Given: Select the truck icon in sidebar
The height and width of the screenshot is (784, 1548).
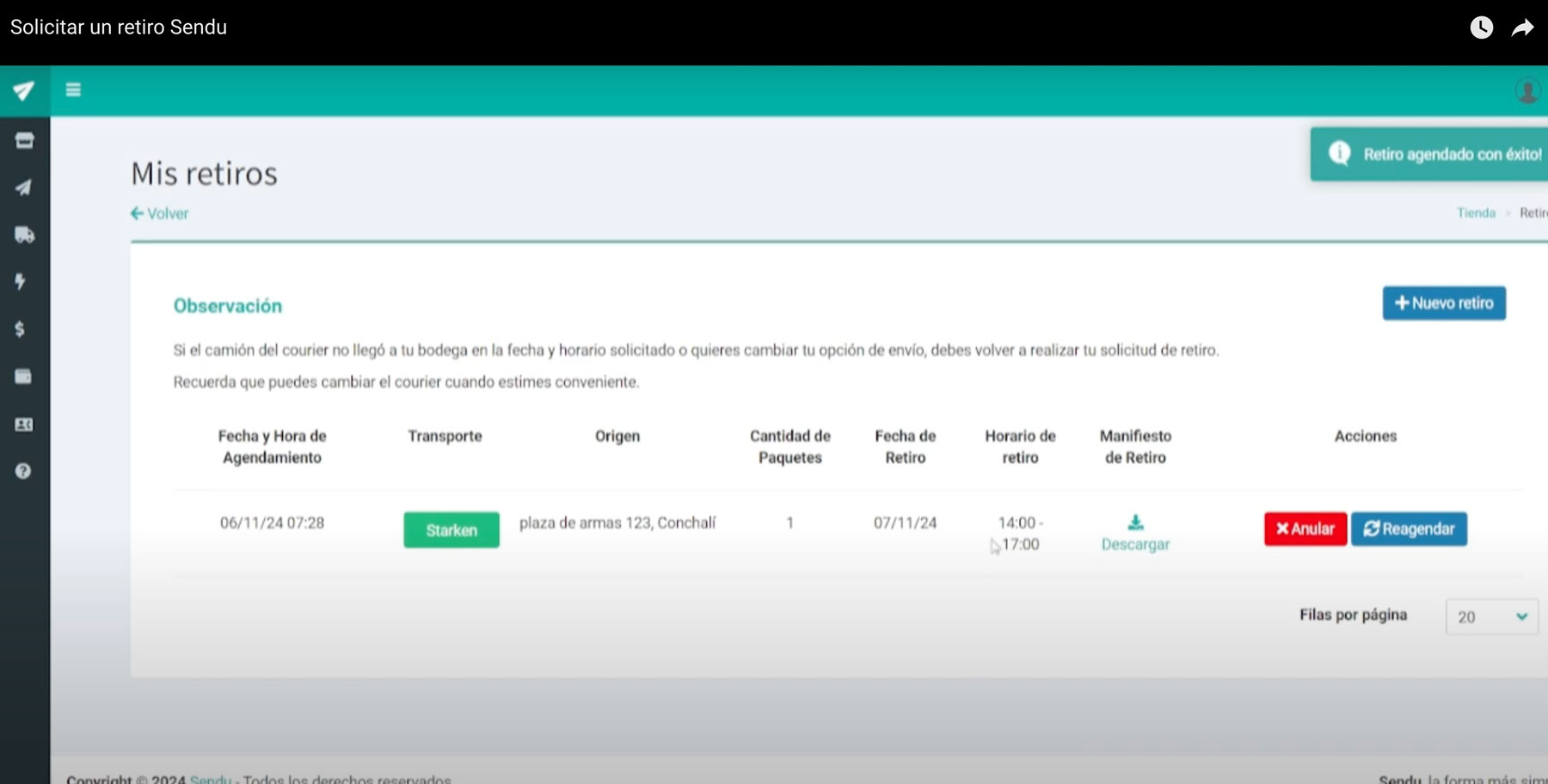Looking at the screenshot, I should pos(24,235).
